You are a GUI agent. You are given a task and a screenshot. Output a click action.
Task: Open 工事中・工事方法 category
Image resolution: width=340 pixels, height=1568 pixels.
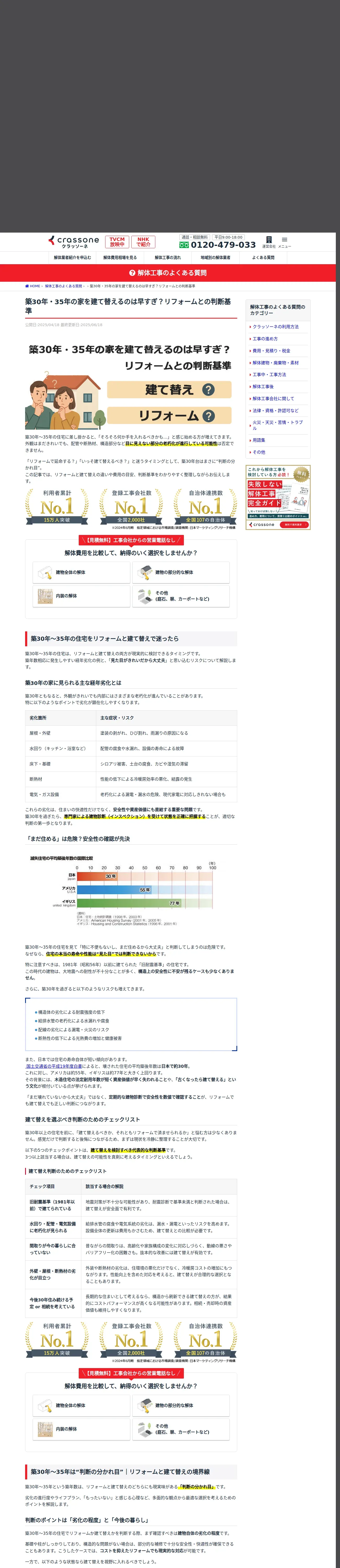point(269,374)
